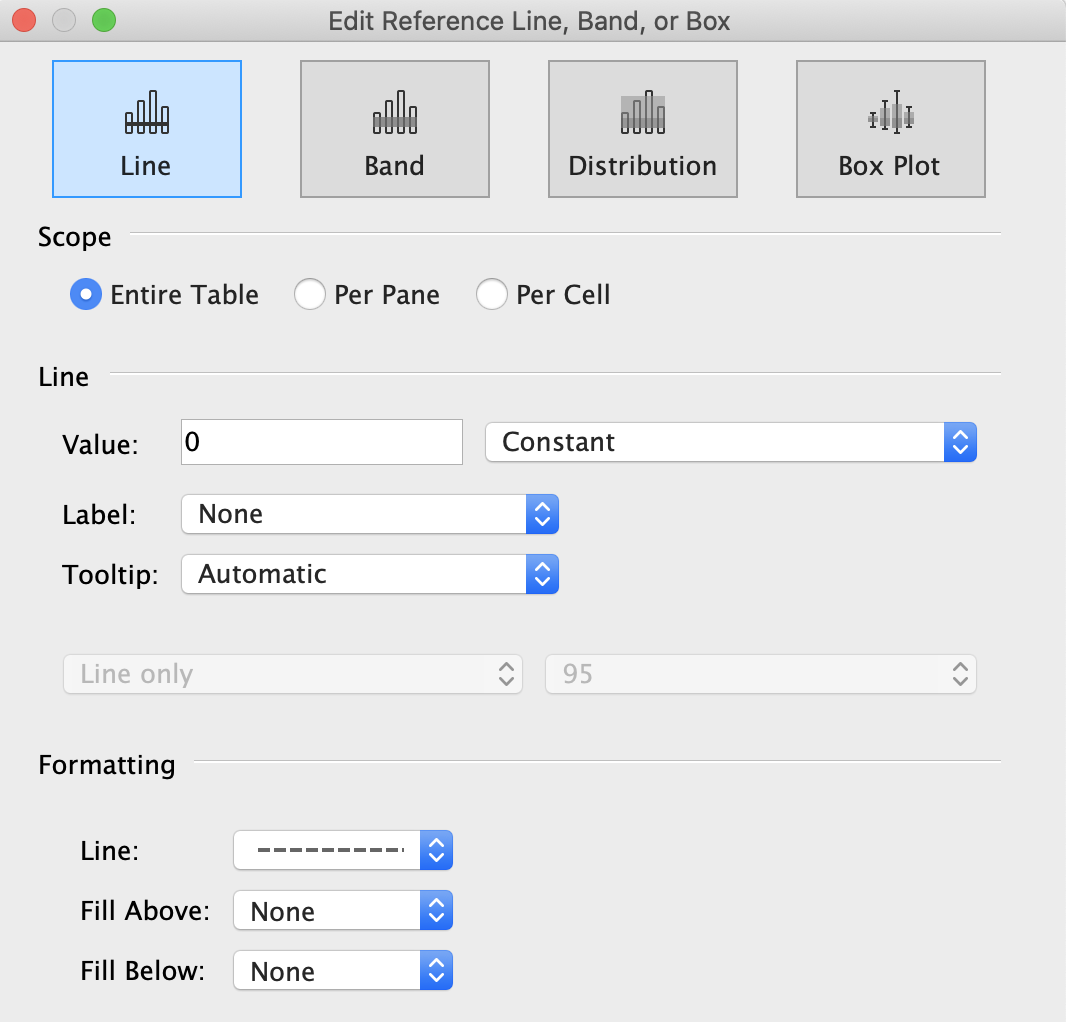Close the dialog with red button
This screenshot has height=1022, width=1066.
pos(24,20)
